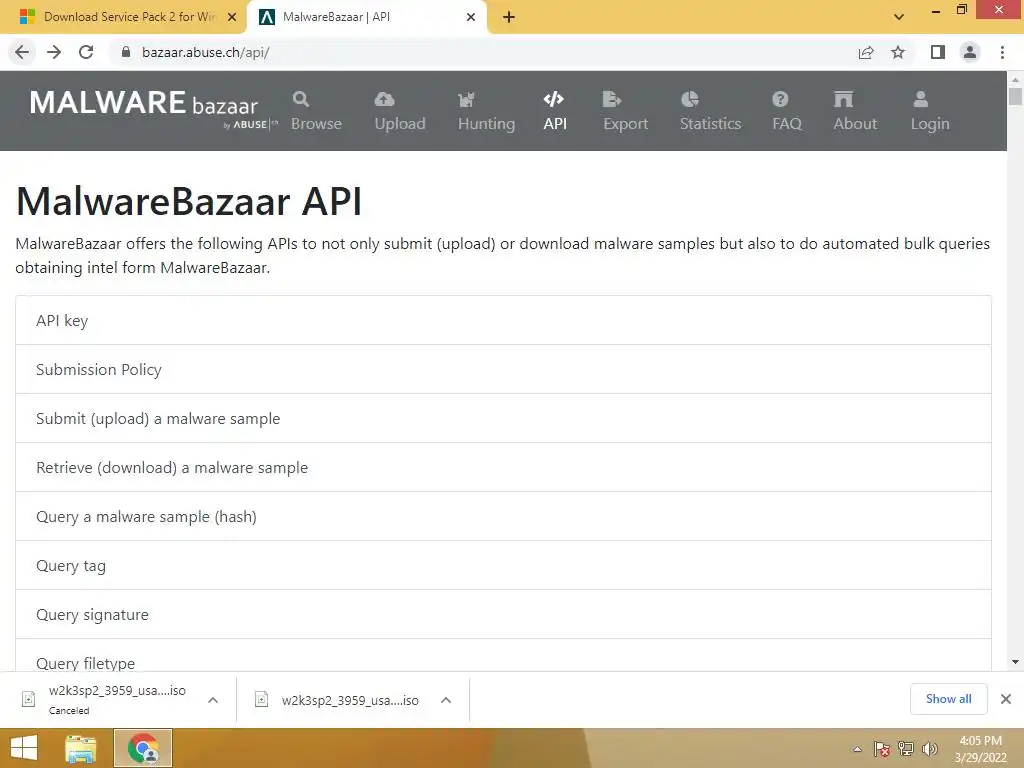Select the API code icon
The width and height of the screenshot is (1024, 768).
554,99
